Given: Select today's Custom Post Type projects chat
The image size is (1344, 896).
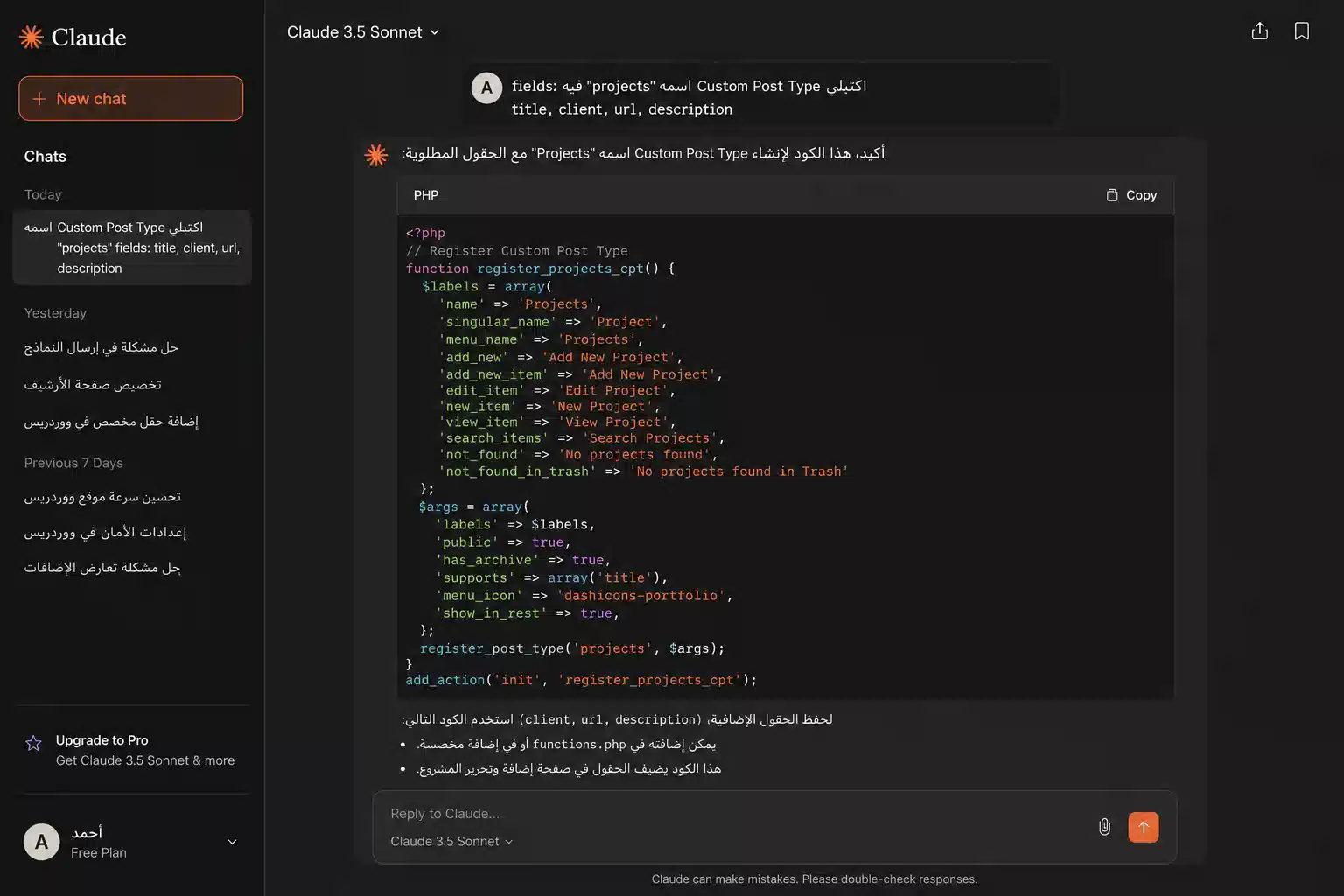Looking at the screenshot, I should 132,248.
